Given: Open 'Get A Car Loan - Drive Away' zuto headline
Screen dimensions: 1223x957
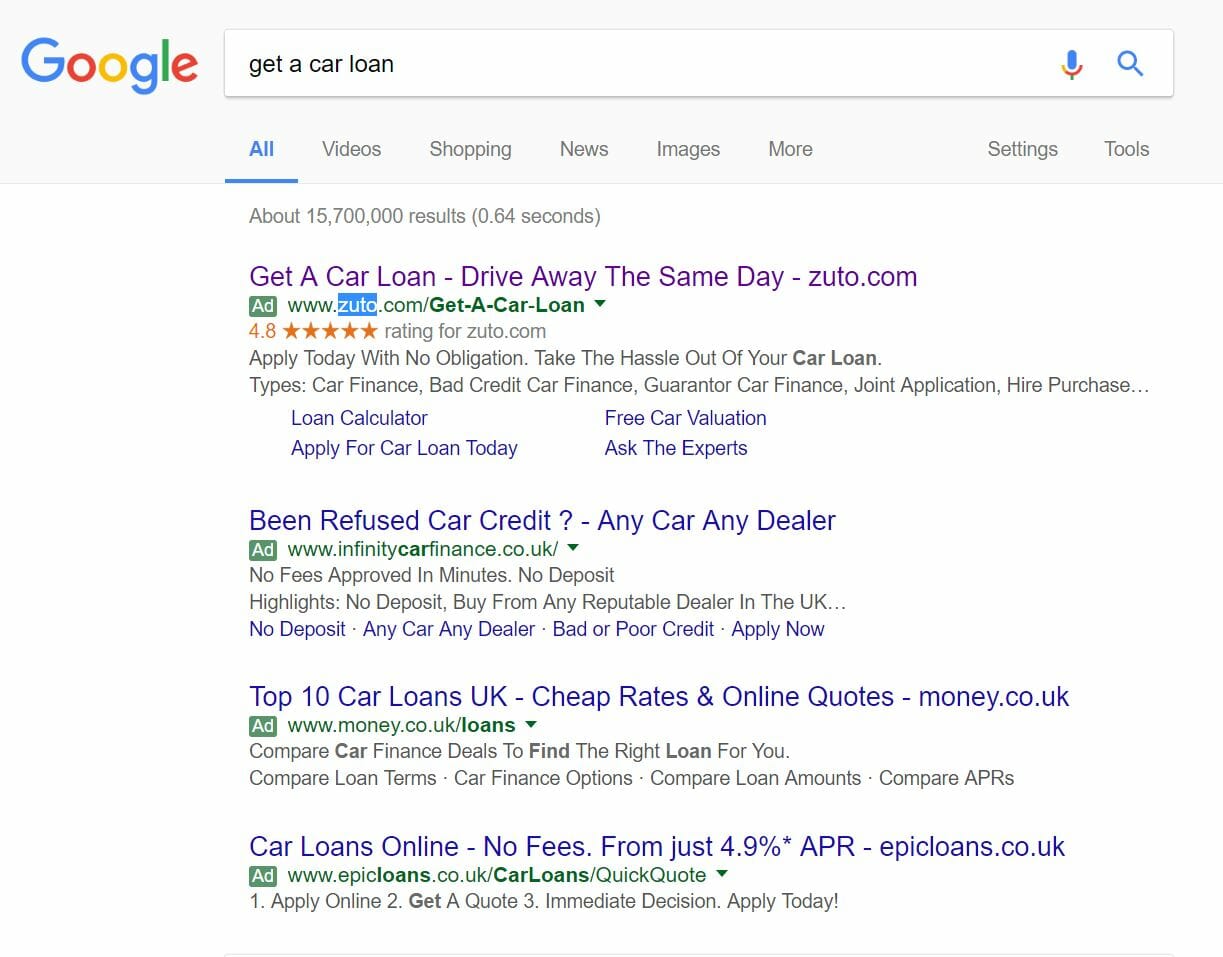Looking at the screenshot, I should point(583,277).
